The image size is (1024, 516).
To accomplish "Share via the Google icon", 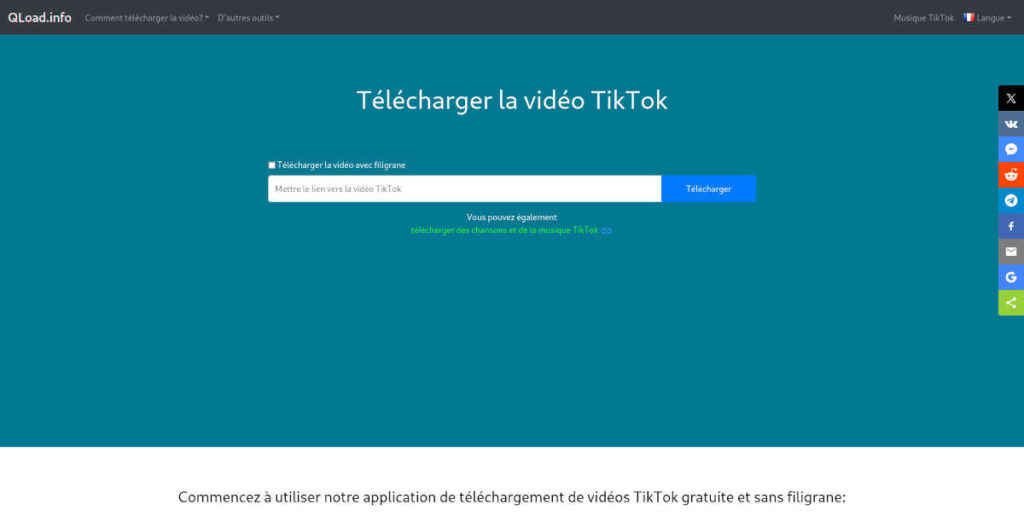I will coord(1011,277).
